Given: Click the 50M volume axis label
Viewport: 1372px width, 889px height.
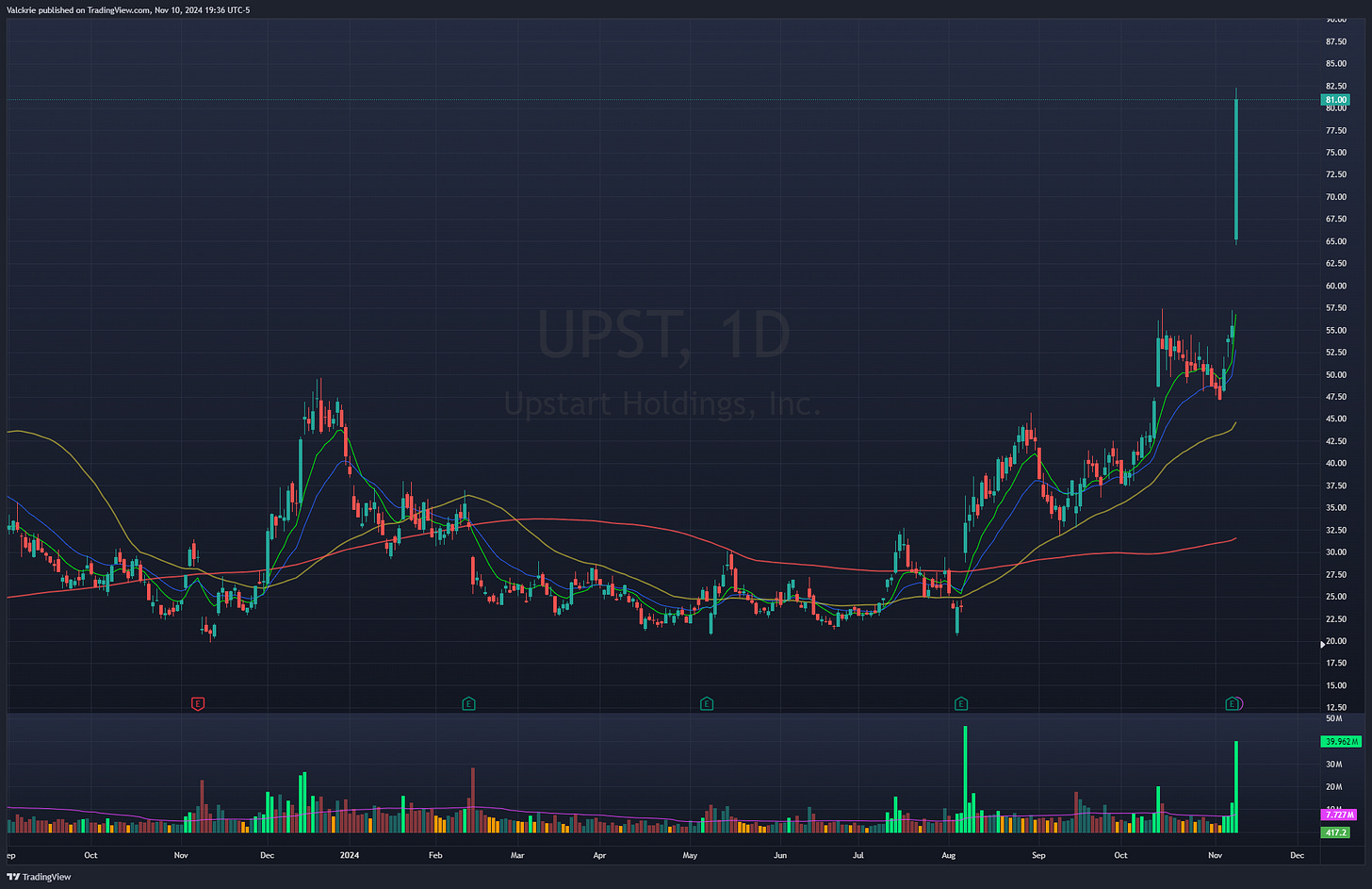Looking at the screenshot, I should [1334, 719].
